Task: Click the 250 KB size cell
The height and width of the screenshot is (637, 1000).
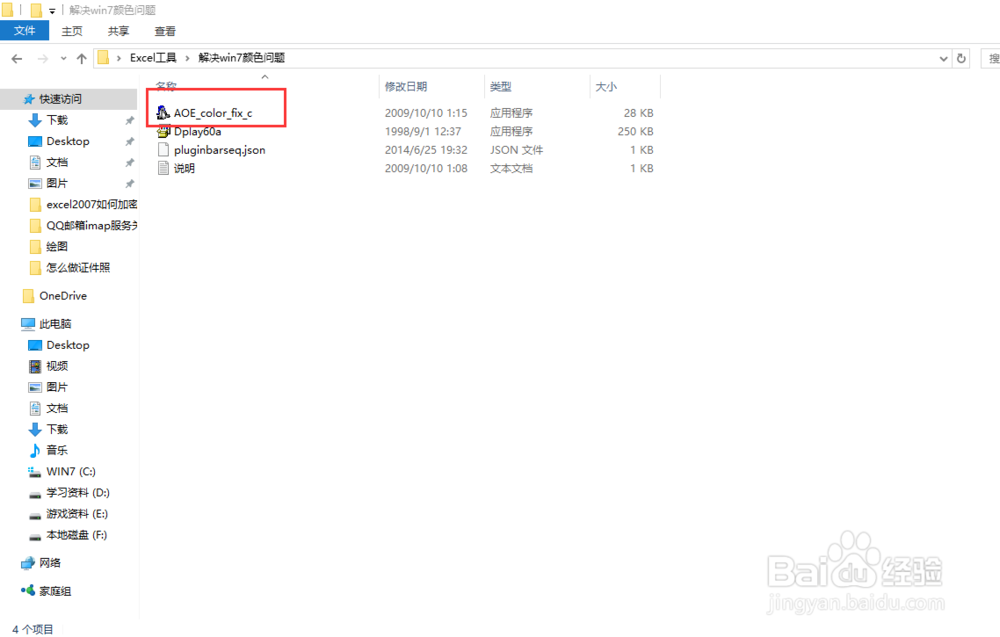Action: tap(635, 131)
